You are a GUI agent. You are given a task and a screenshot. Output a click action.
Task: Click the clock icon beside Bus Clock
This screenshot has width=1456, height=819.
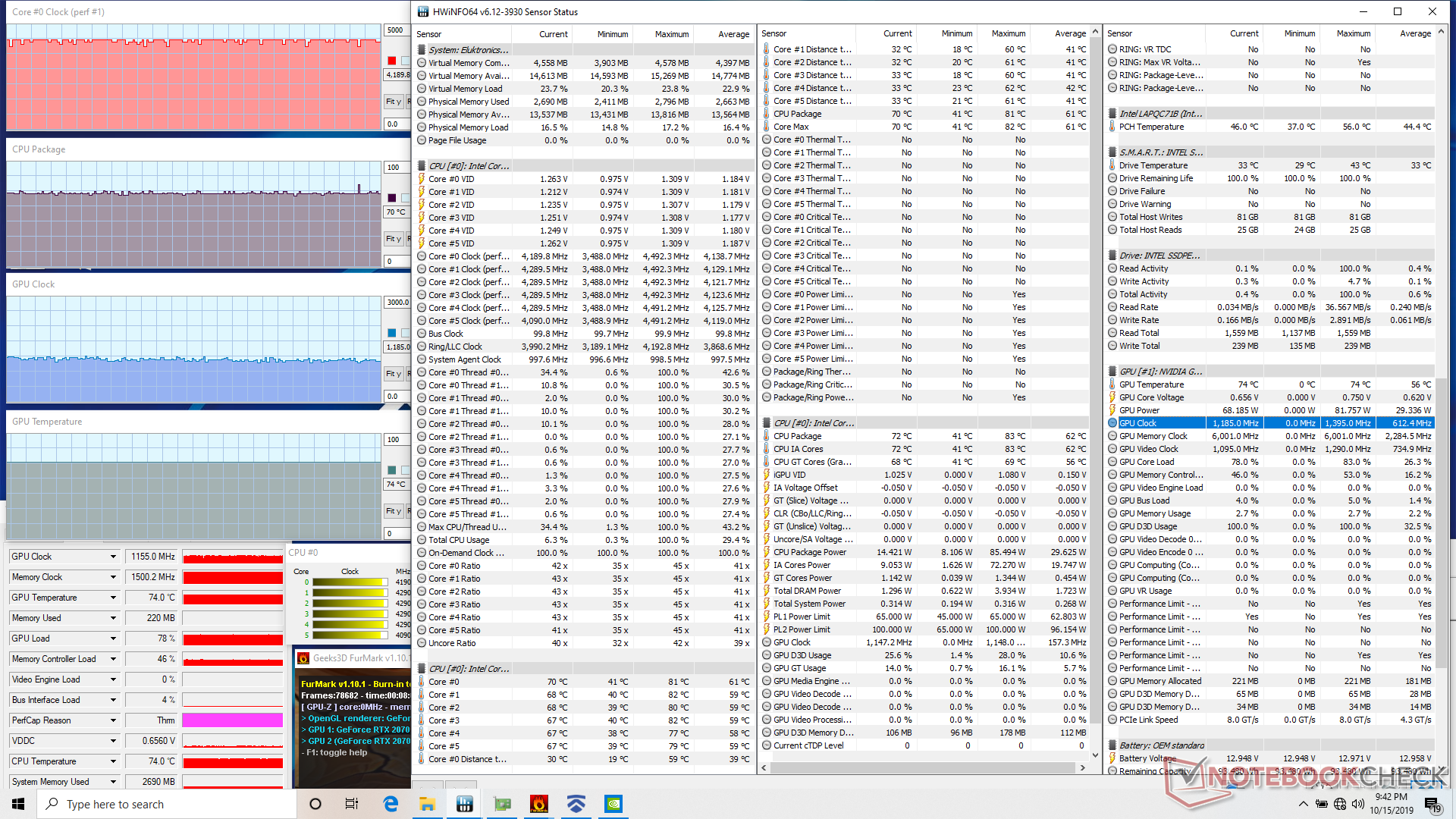[x=422, y=334]
